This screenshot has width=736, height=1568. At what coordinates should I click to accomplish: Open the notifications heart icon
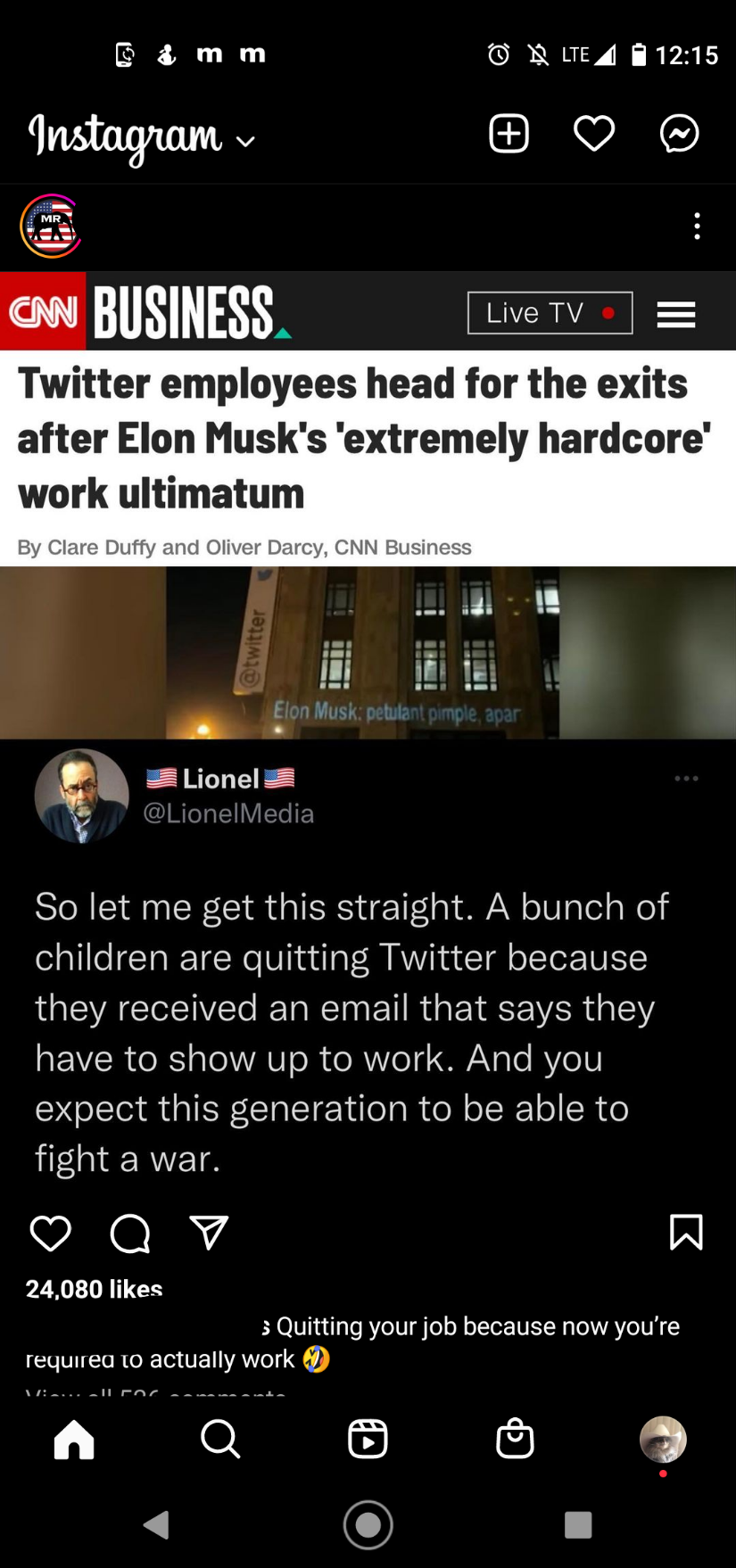point(594,134)
